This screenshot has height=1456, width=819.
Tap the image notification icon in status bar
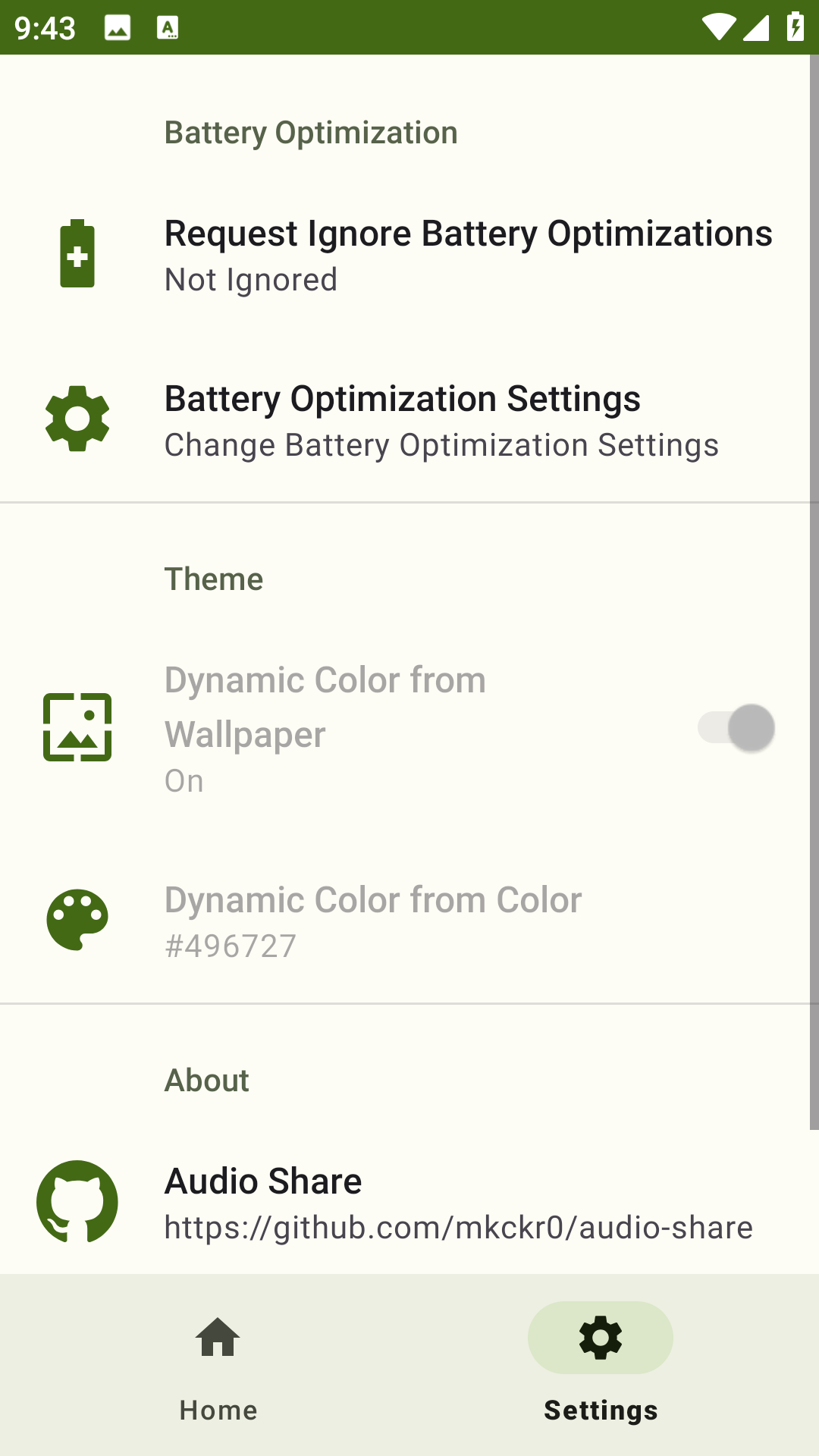click(118, 28)
